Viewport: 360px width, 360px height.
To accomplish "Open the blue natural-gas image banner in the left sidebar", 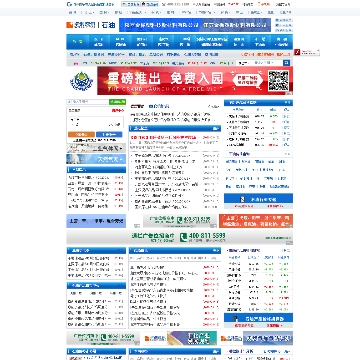I will (96, 159).
